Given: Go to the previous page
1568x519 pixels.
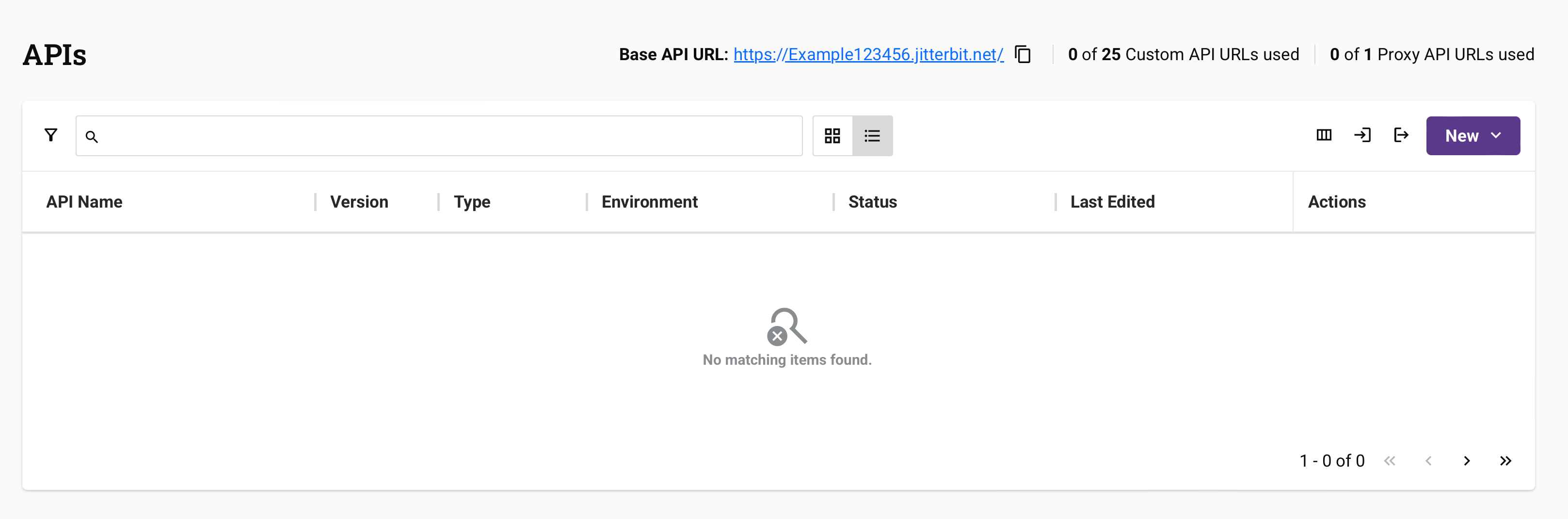Looking at the screenshot, I should (1429, 461).
